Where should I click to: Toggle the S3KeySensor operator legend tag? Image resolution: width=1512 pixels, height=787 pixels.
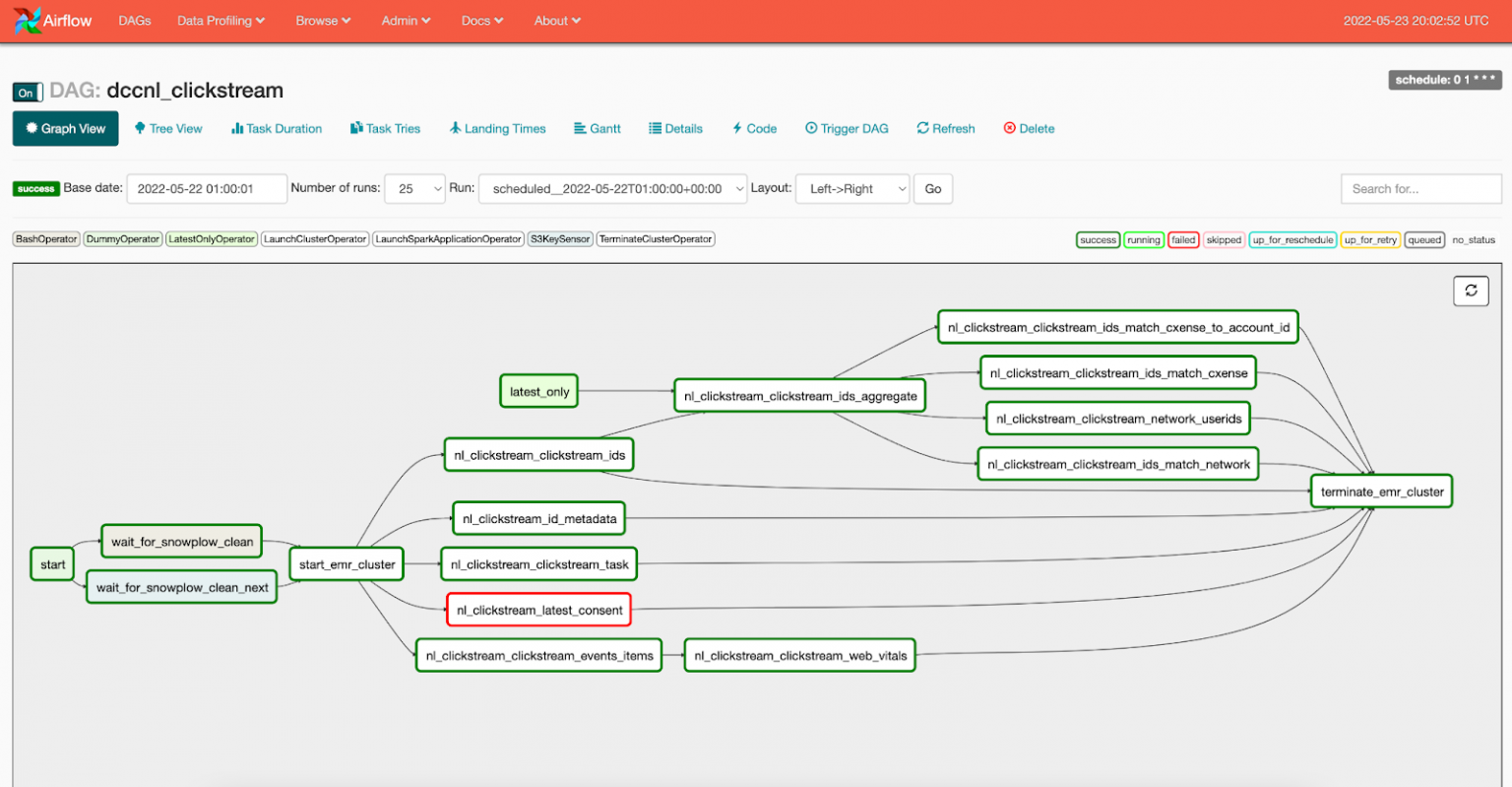(560, 239)
